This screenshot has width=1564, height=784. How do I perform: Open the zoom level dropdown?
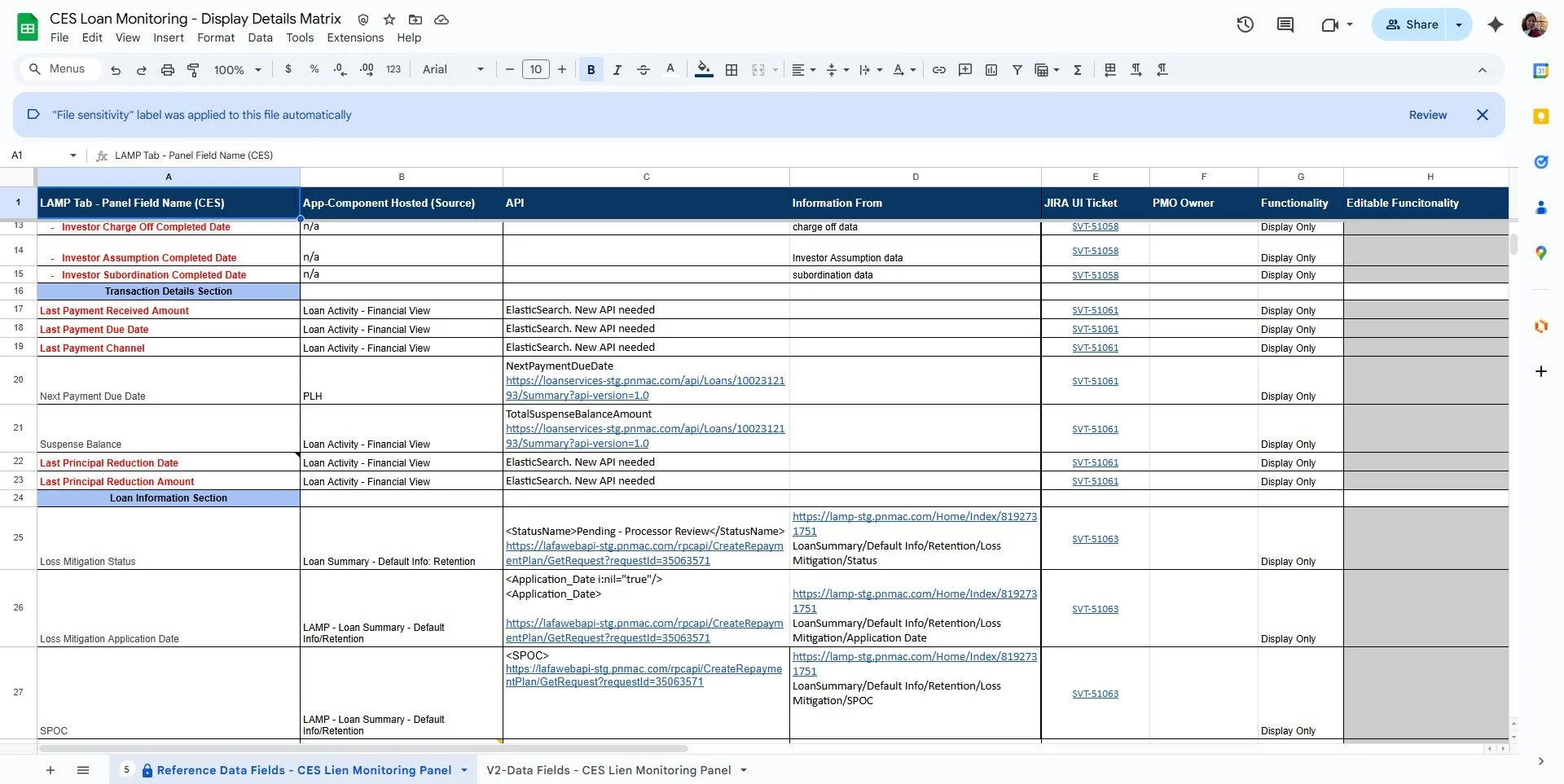point(237,70)
